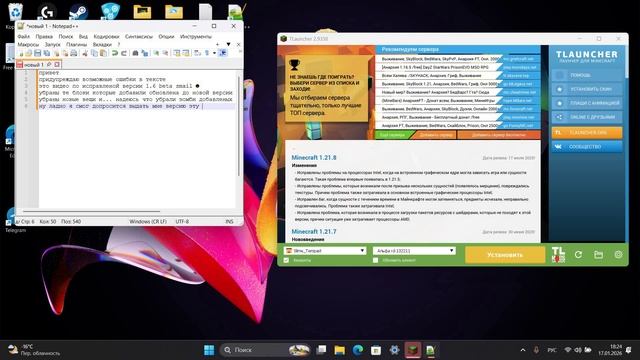Click the Replace toolbar icon

(144, 53)
